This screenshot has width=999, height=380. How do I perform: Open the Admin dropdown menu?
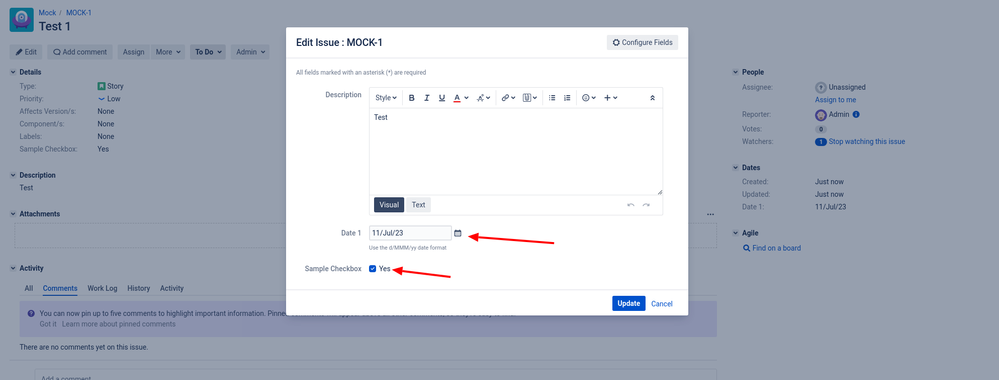(250, 52)
